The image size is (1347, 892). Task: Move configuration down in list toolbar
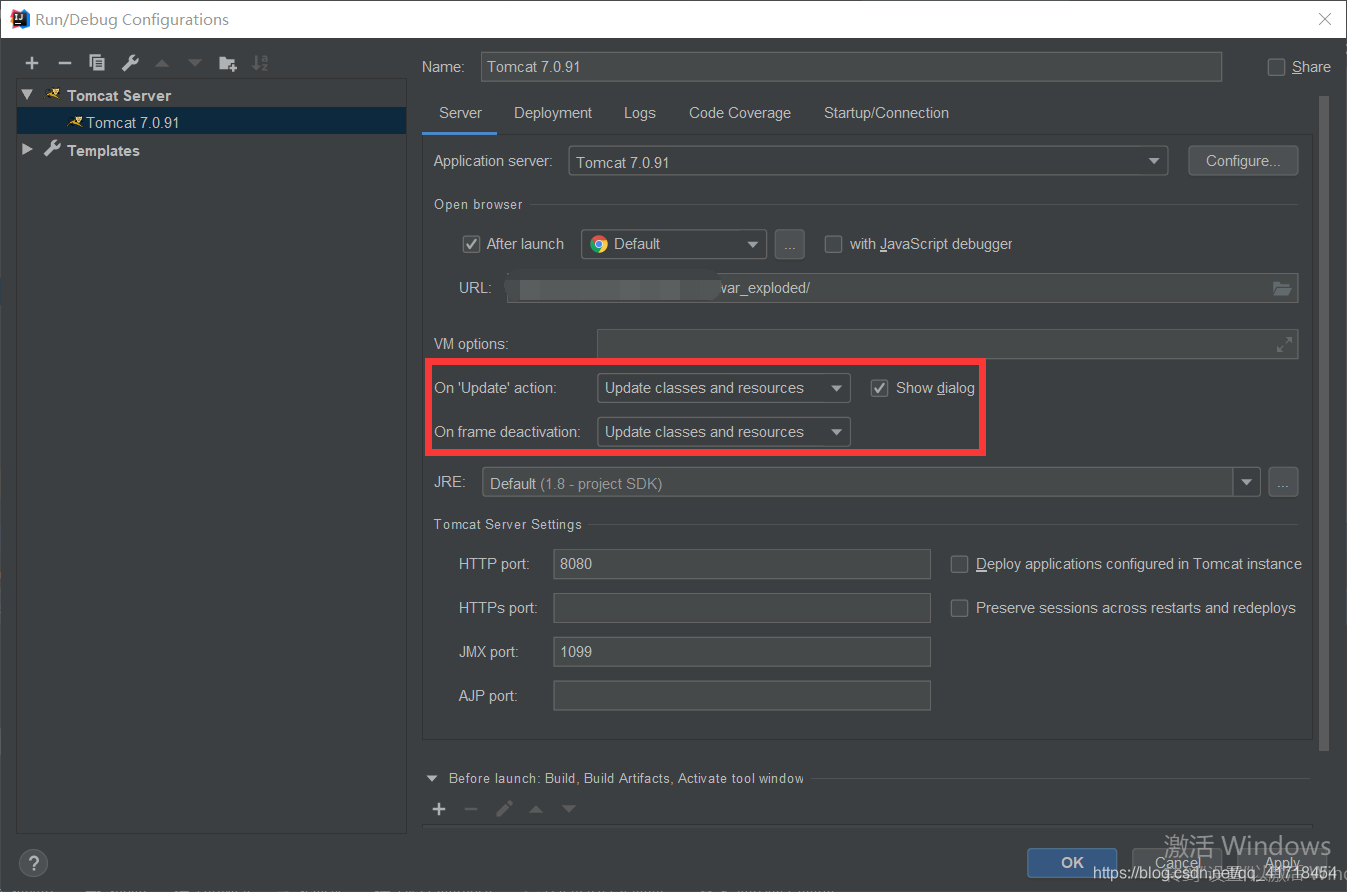click(195, 63)
